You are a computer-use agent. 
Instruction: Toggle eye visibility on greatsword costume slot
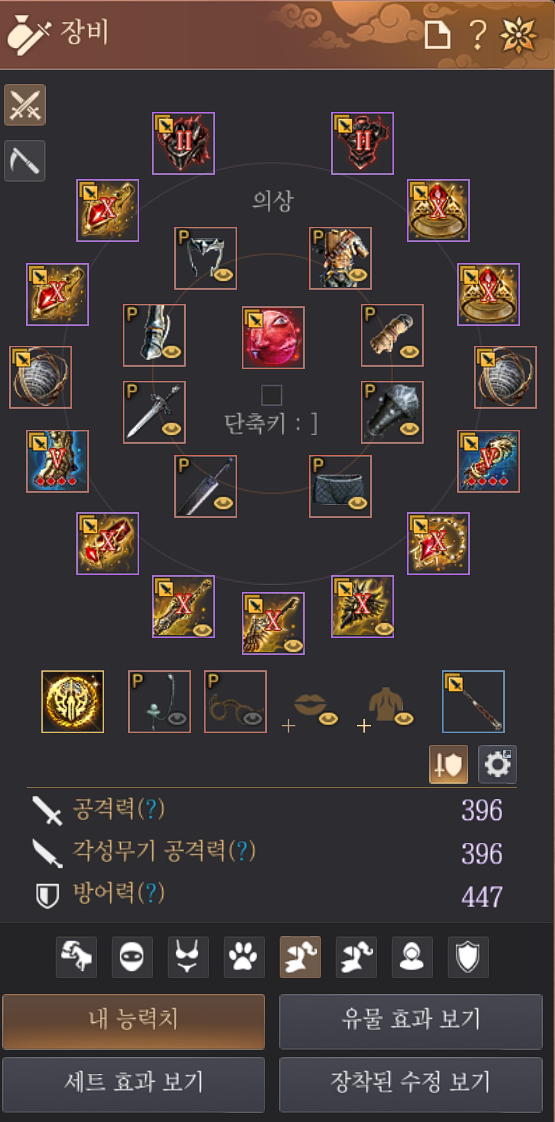tap(224, 502)
